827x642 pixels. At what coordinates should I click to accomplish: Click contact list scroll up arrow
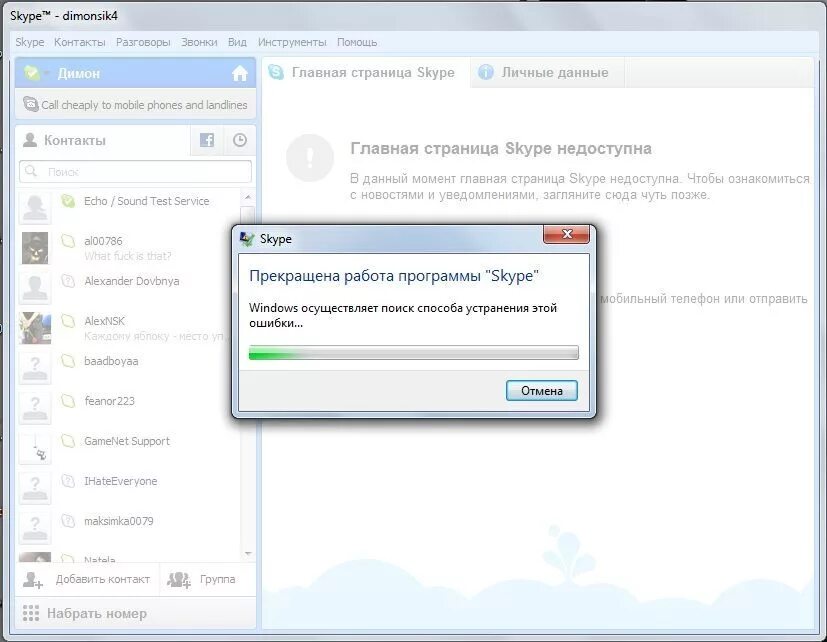(248, 197)
